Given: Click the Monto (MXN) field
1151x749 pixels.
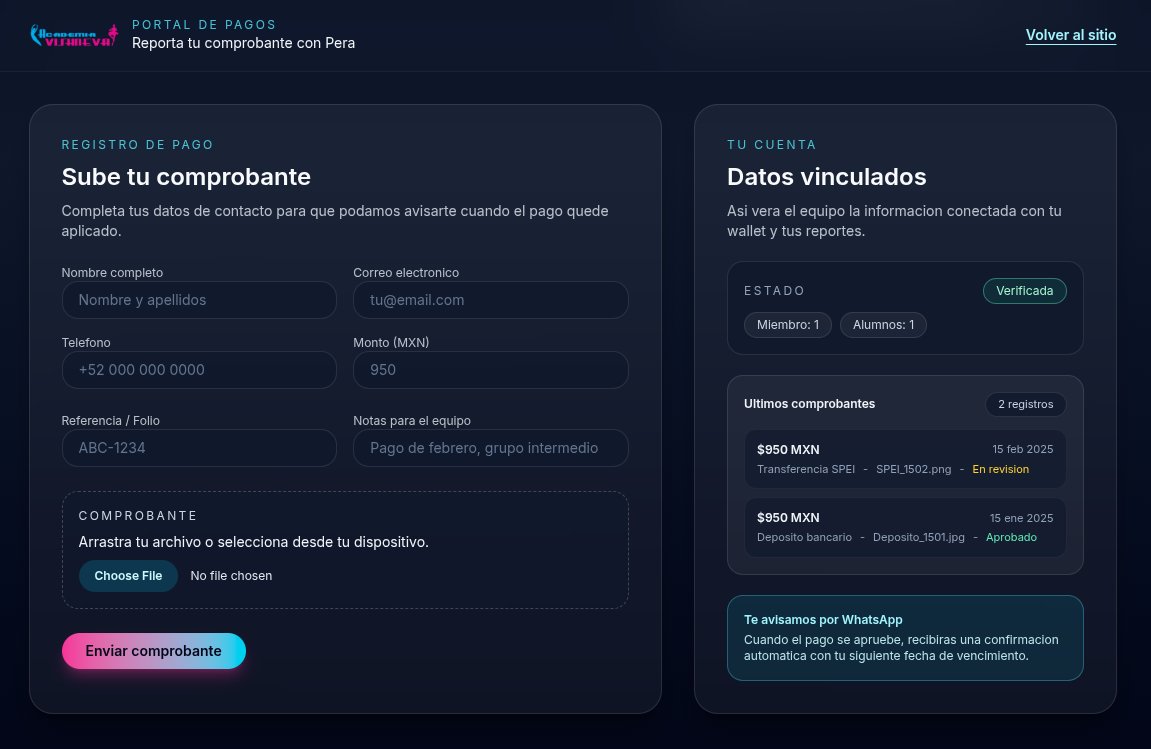Looking at the screenshot, I should 490,369.
